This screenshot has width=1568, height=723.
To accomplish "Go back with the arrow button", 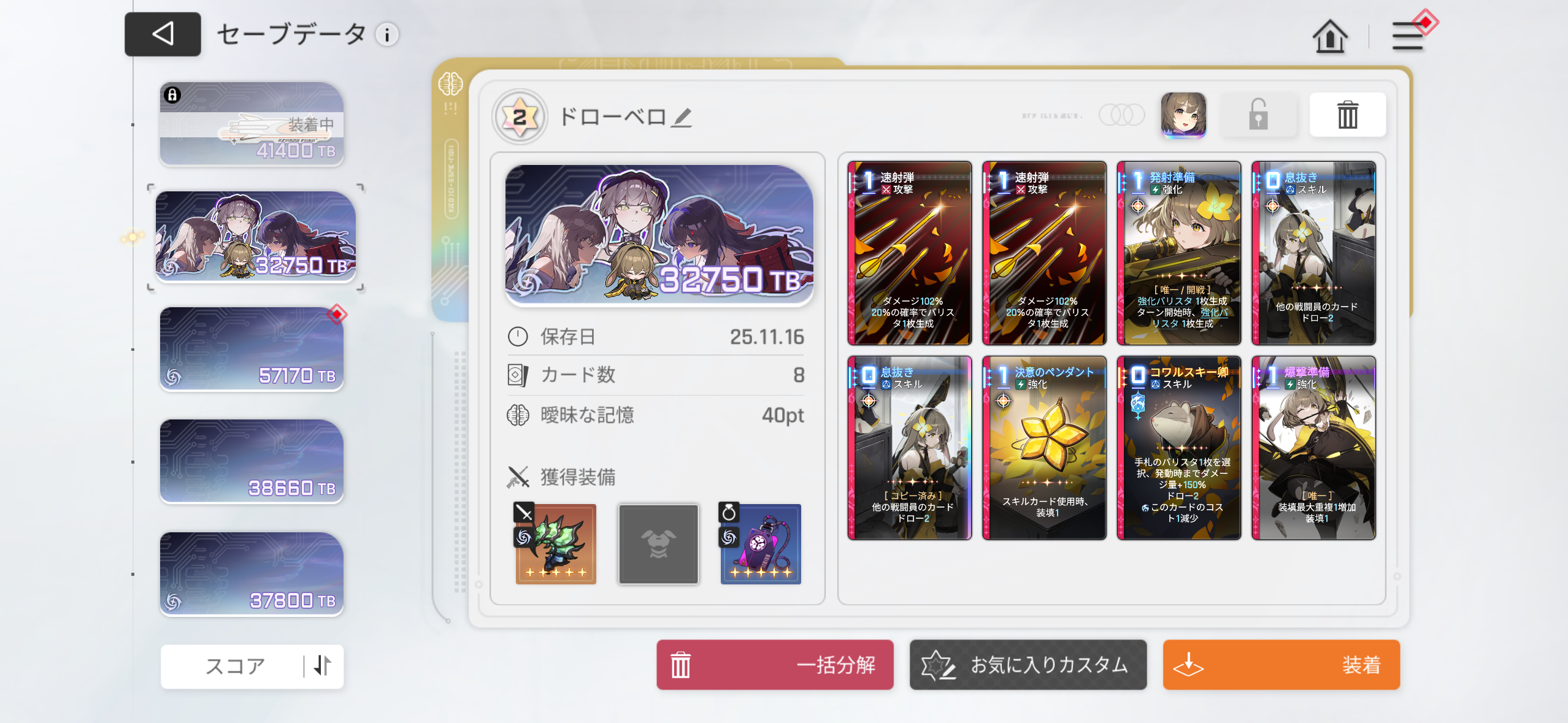I will 163,34.
